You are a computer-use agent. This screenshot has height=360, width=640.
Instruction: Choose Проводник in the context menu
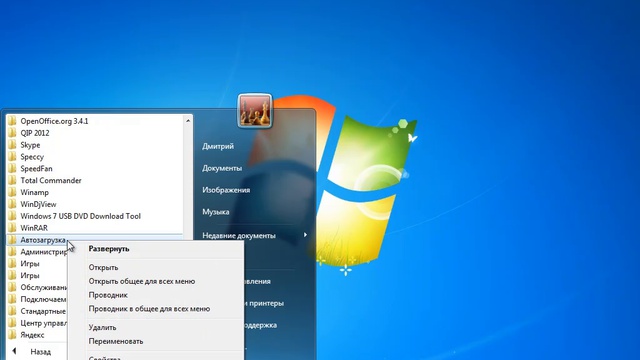point(108,295)
